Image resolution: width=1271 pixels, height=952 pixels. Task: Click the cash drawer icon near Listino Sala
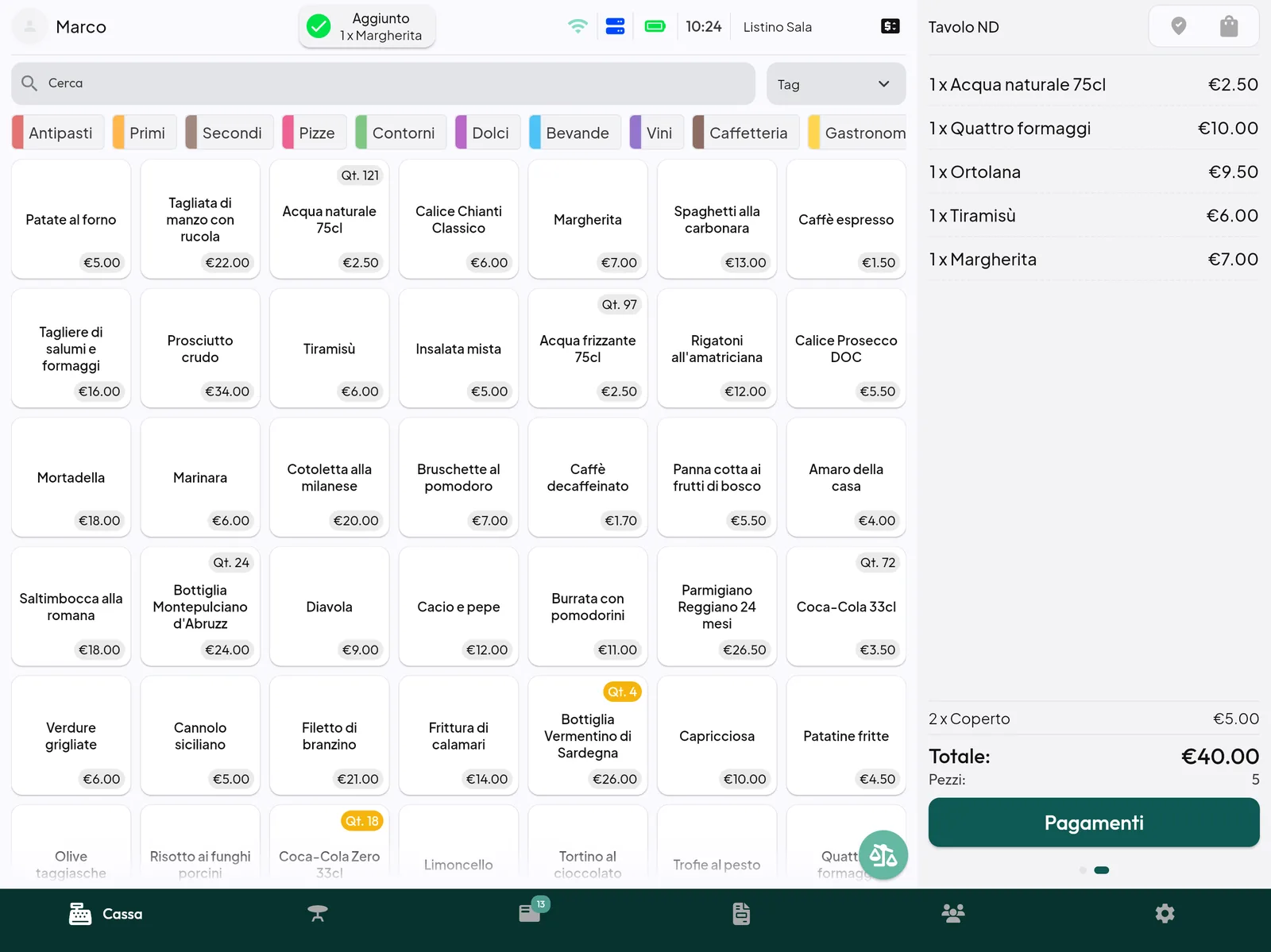[890, 27]
